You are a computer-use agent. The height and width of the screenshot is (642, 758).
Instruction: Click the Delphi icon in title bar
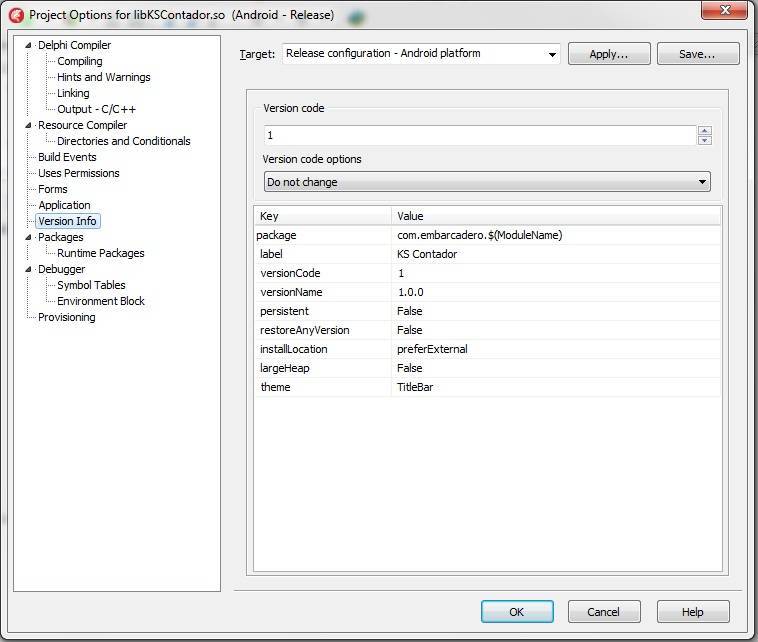(16, 15)
